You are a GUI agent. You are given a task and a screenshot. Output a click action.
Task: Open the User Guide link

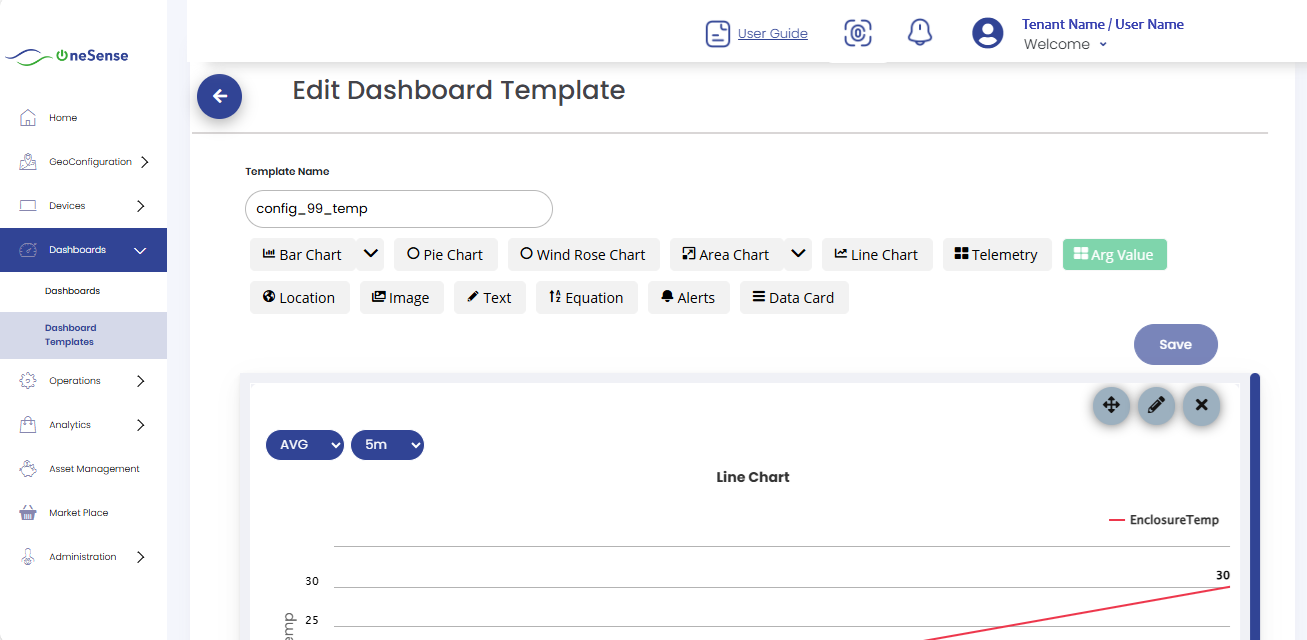point(770,33)
